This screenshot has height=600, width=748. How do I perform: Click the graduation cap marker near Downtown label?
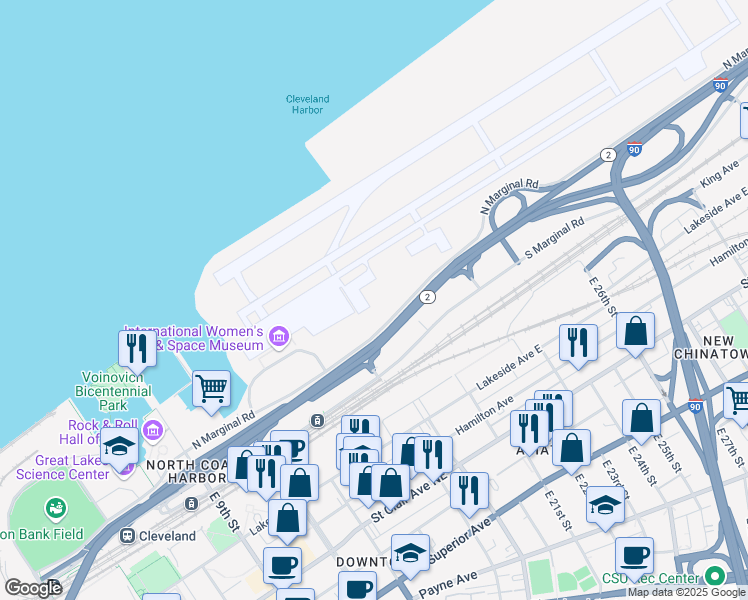(410, 554)
